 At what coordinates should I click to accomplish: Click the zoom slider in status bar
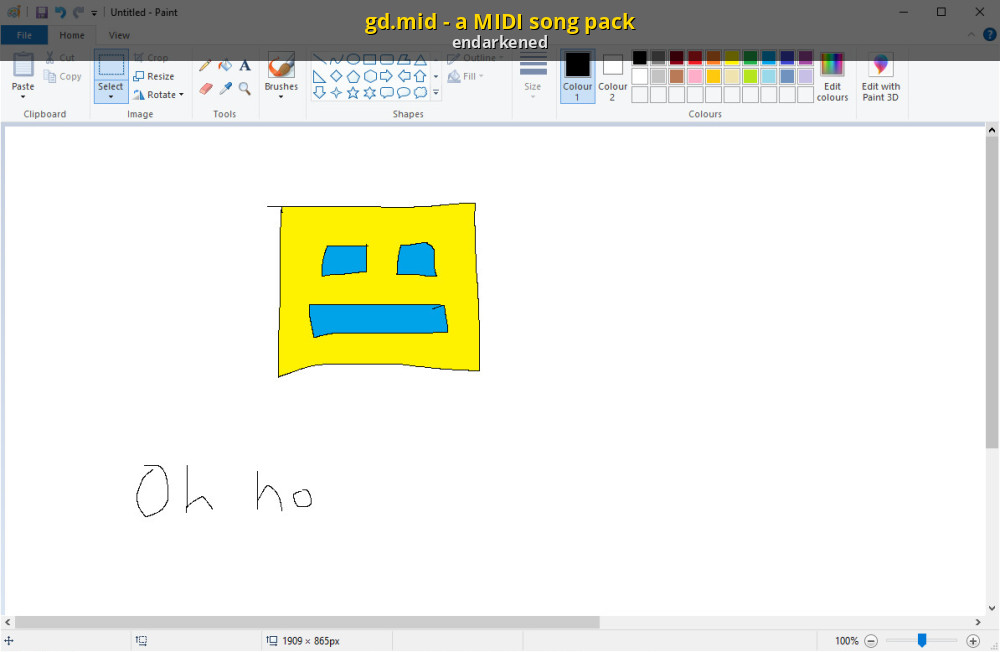coord(922,641)
